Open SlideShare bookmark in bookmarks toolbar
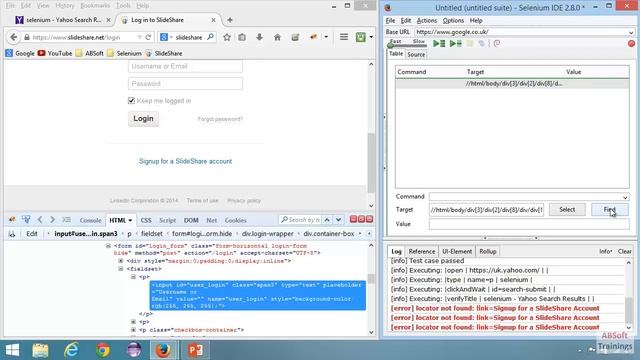Screen dimensions: 640x360 [164, 53]
